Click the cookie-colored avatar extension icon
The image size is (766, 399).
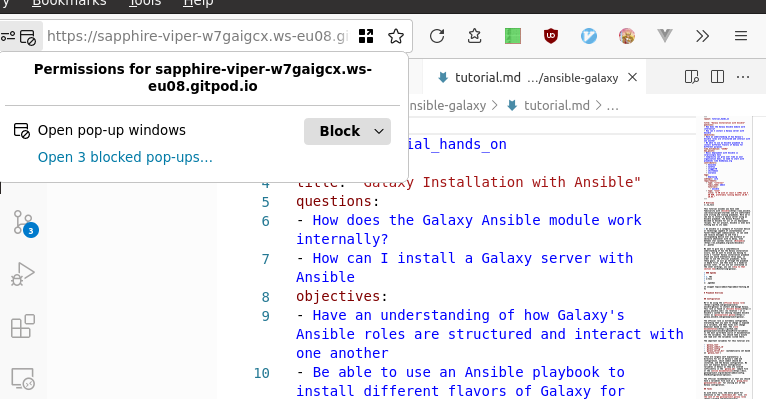click(x=627, y=36)
